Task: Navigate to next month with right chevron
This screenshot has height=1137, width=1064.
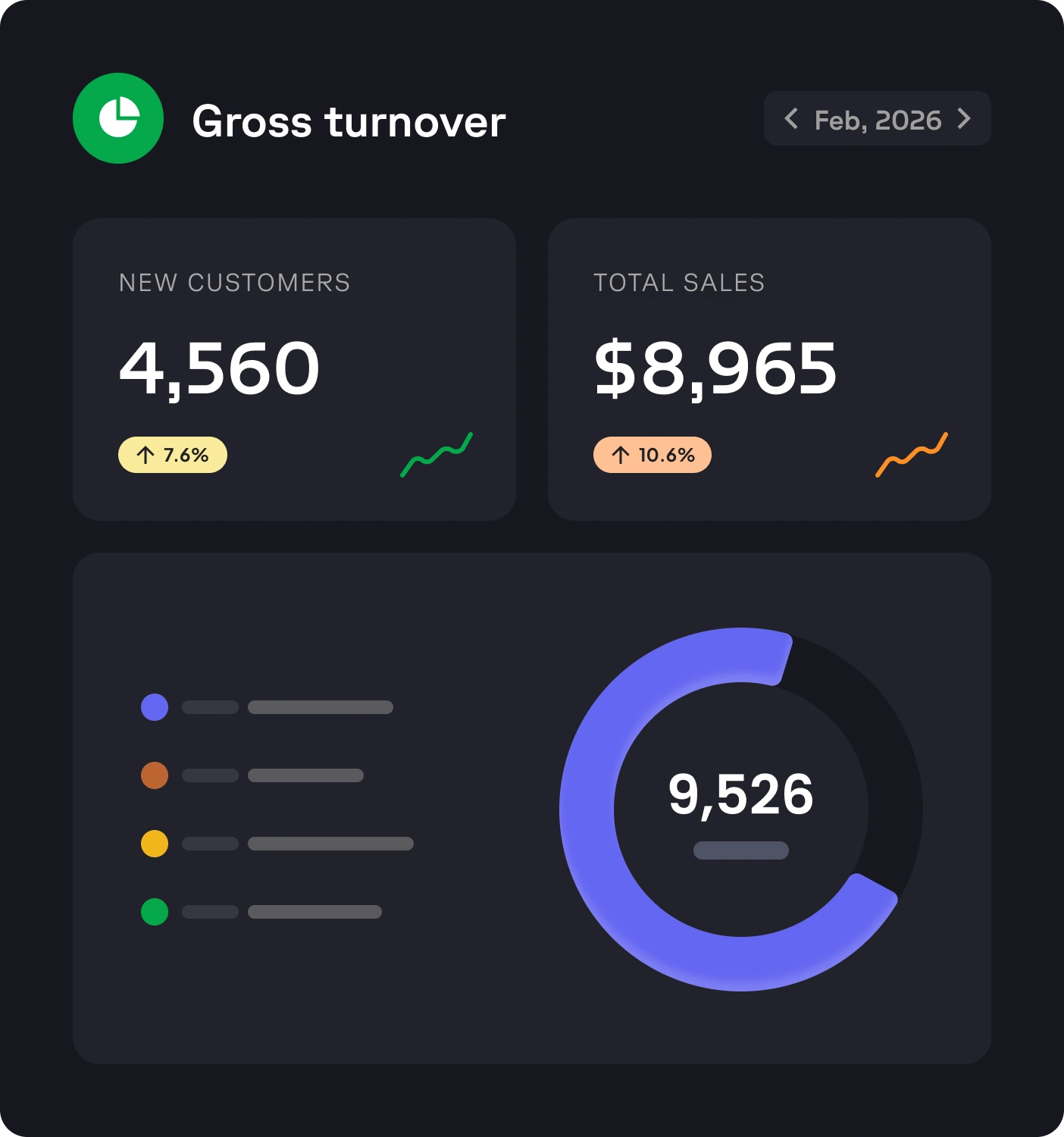Action: tap(964, 118)
